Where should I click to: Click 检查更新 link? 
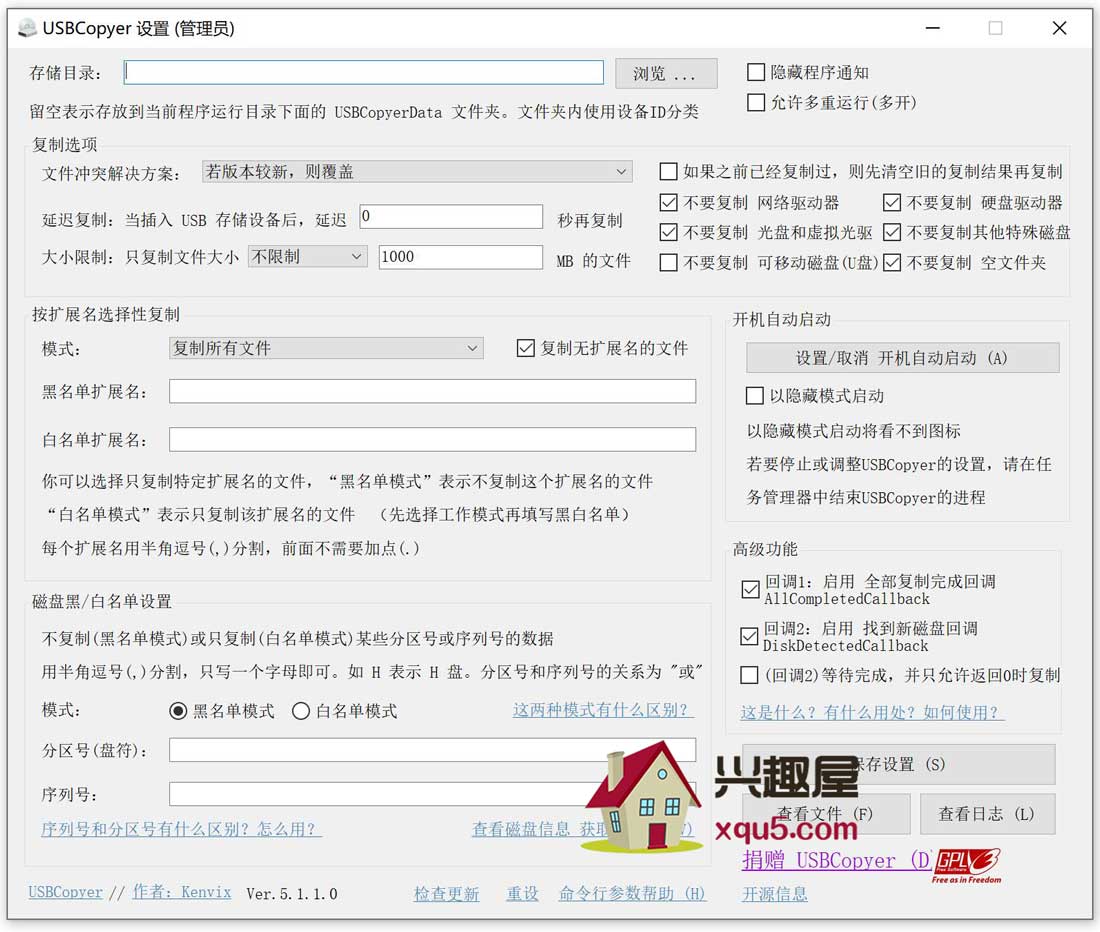(x=446, y=893)
